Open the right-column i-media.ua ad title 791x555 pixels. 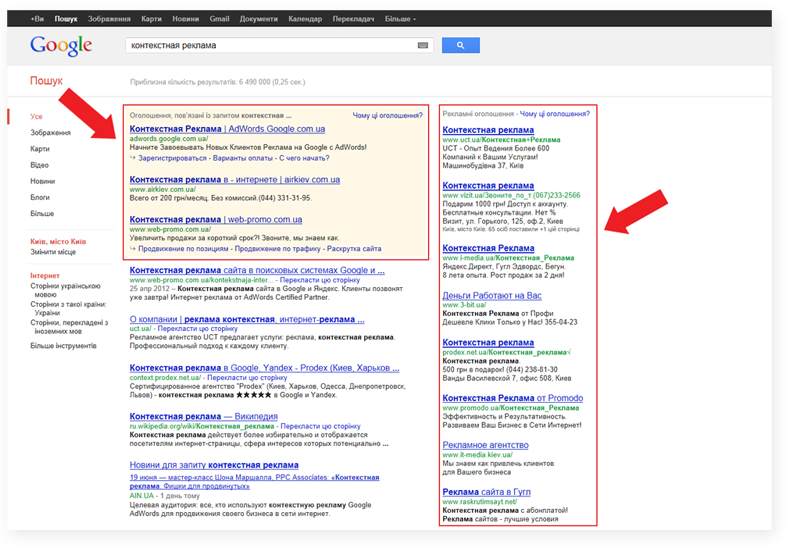coord(488,248)
